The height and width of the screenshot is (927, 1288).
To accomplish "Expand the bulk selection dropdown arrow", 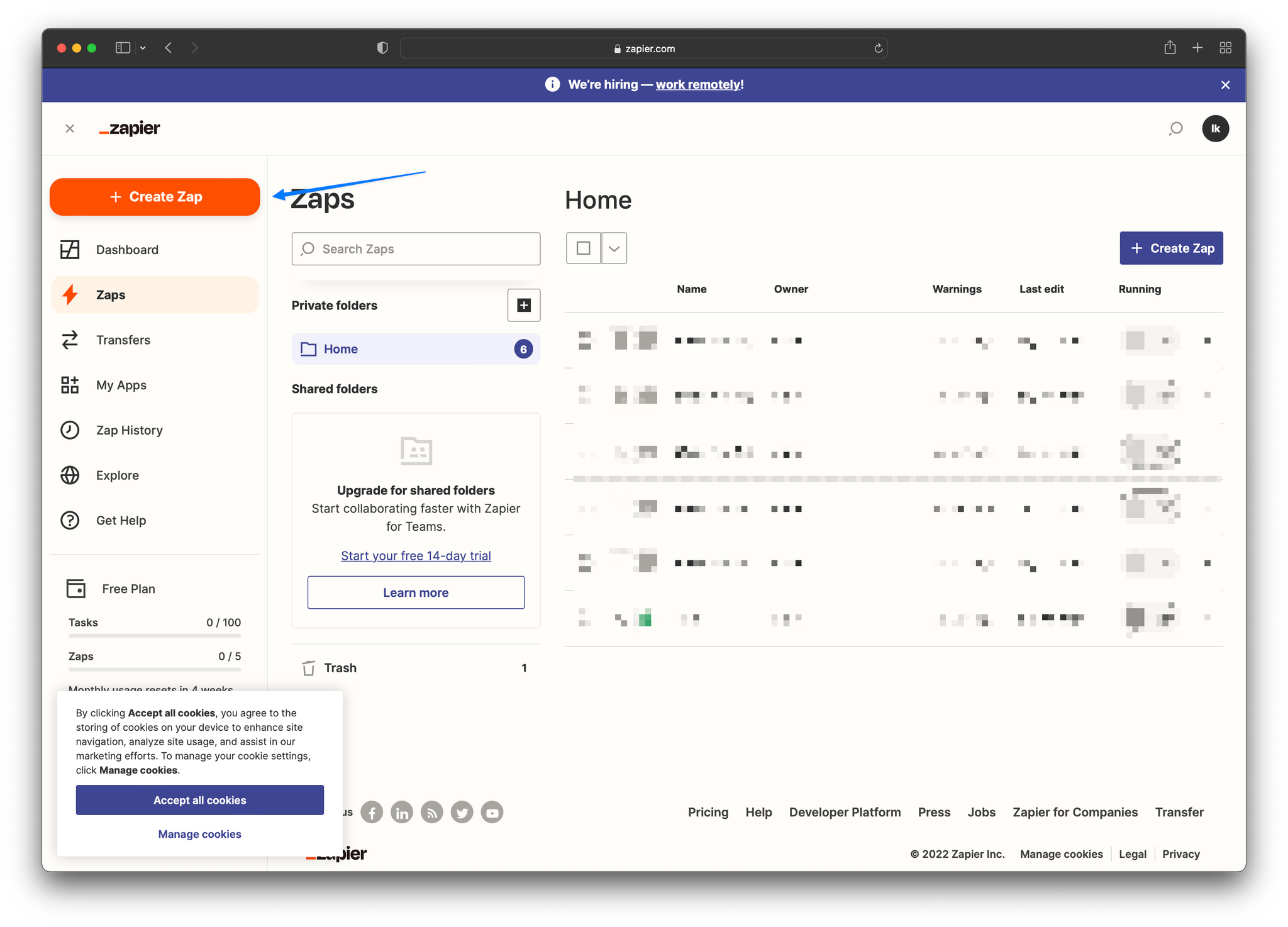I will click(614, 248).
